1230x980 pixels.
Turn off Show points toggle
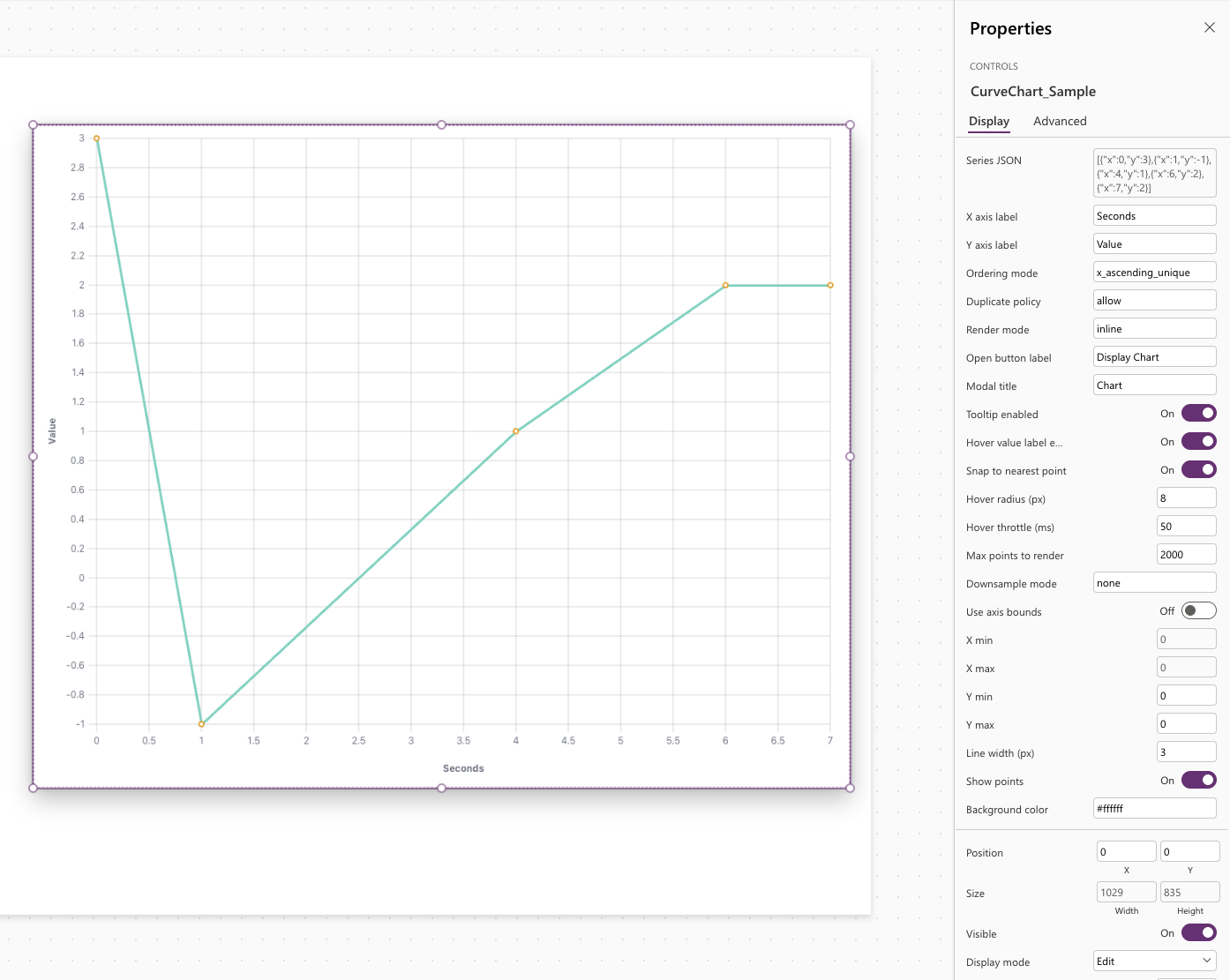(1199, 780)
